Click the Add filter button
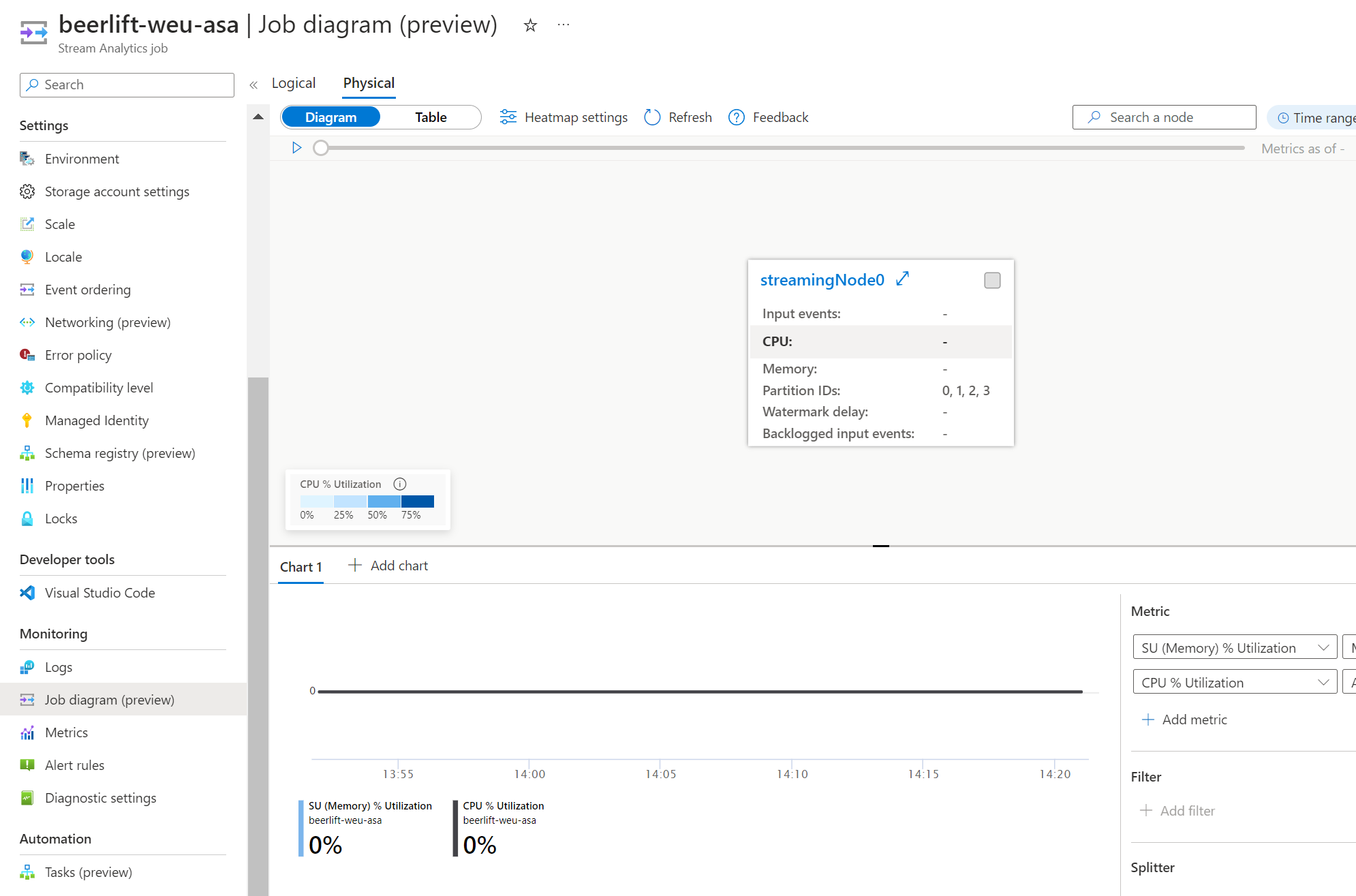Image resolution: width=1356 pixels, height=896 pixels. click(1177, 811)
